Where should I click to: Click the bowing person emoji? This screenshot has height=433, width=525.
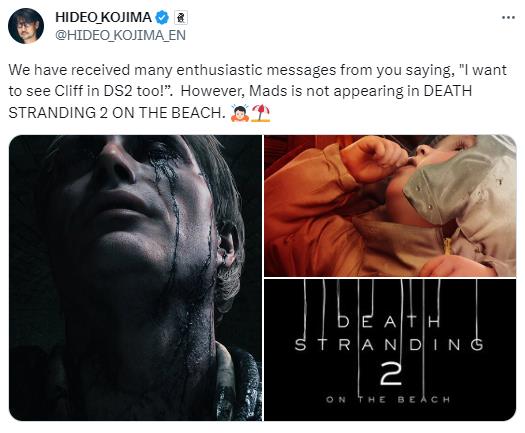click(x=240, y=113)
